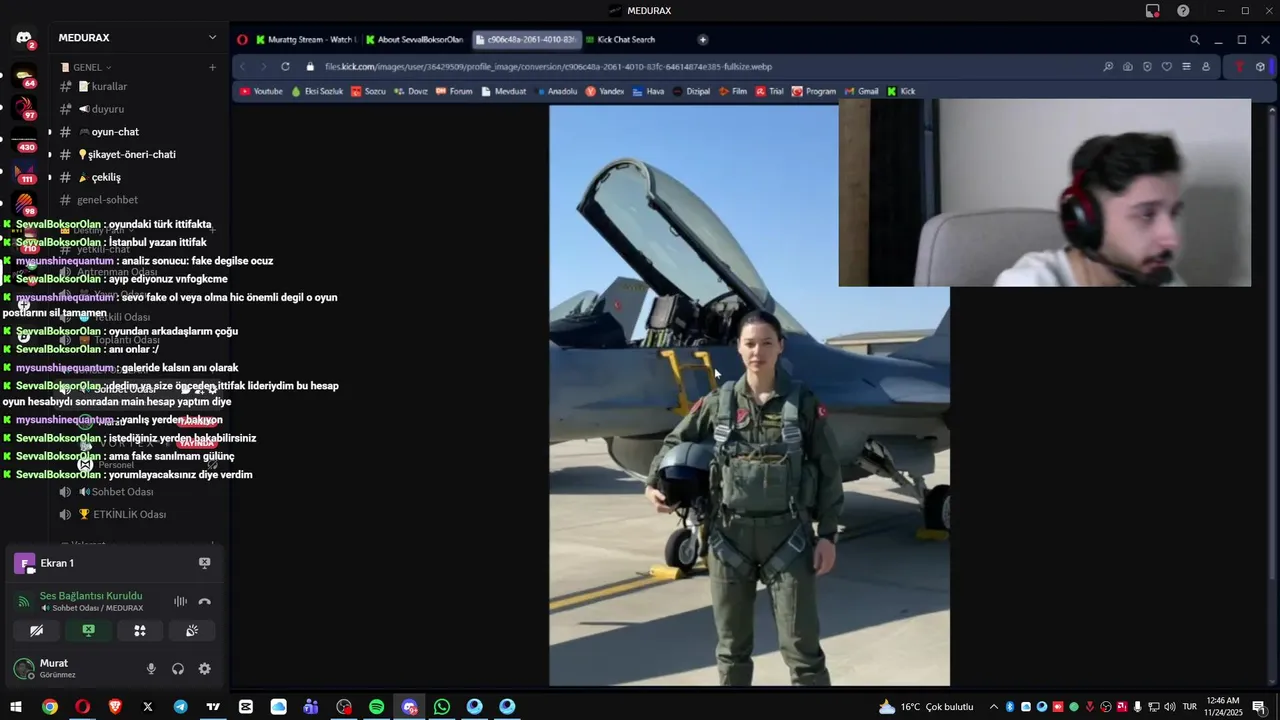Image resolution: width=1280 pixels, height=720 pixels.
Task: Open the Discord activities button
Action: (140, 631)
